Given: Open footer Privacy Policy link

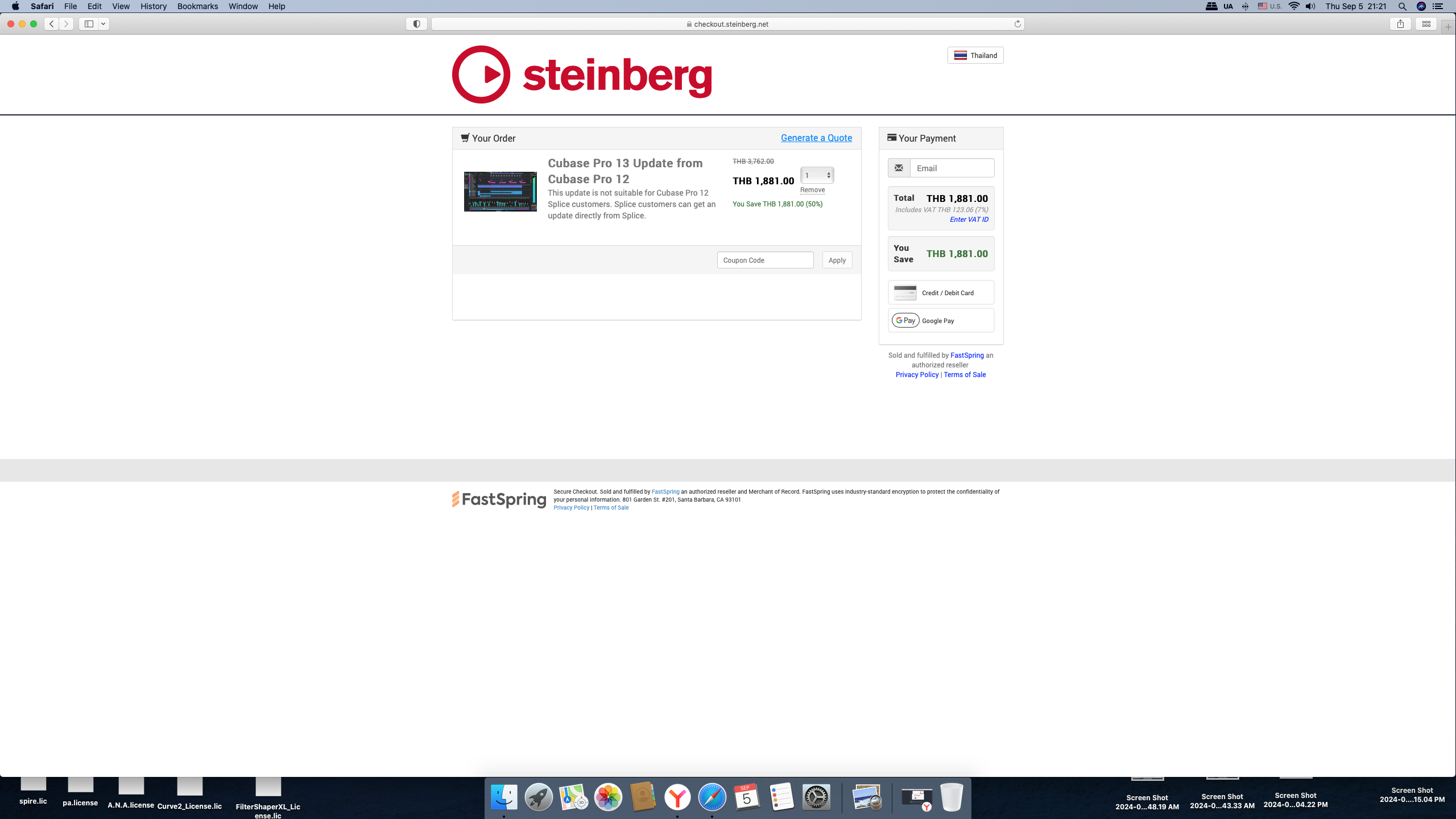Looking at the screenshot, I should pos(571,508).
